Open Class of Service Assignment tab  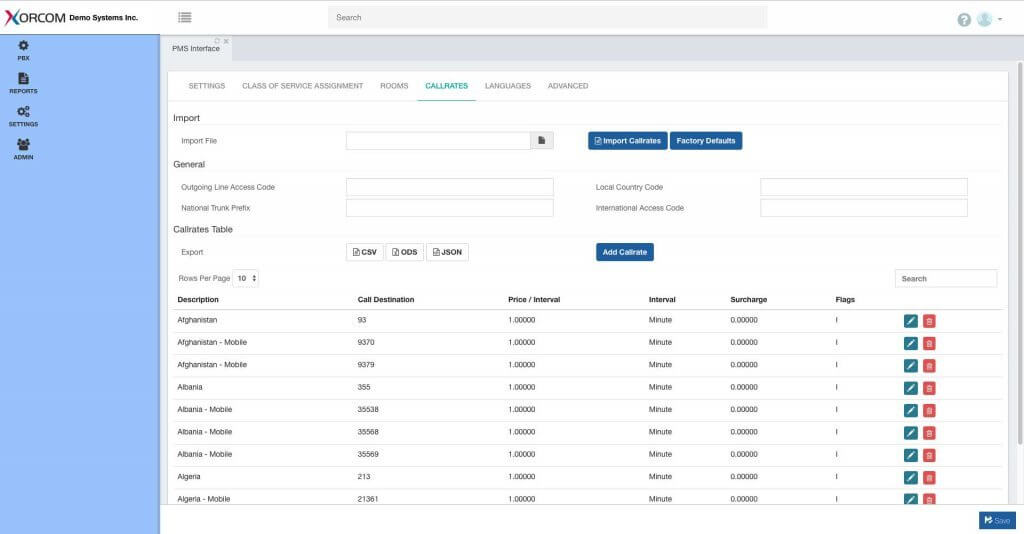(x=302, y=86)
